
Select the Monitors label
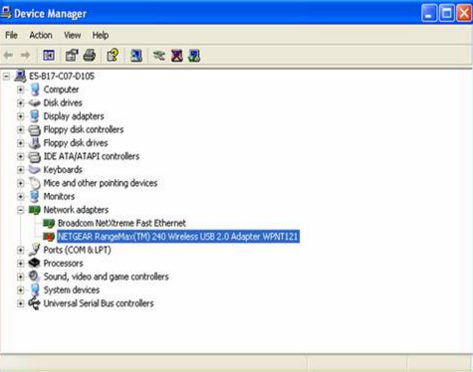pyautogui.click(x=59, y=196)
